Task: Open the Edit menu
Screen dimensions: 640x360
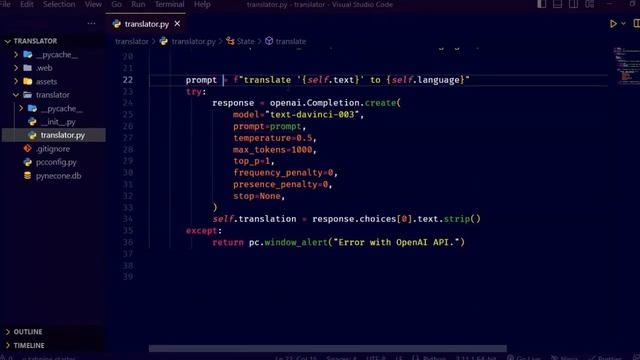Action: point(27,4)
